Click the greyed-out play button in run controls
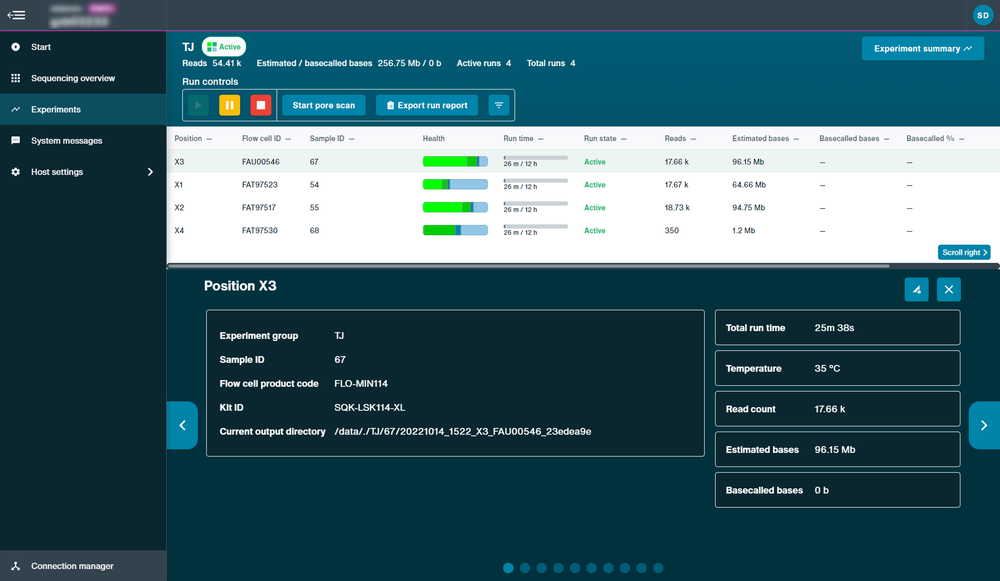 pyautogui.click(x=198, y=105)
